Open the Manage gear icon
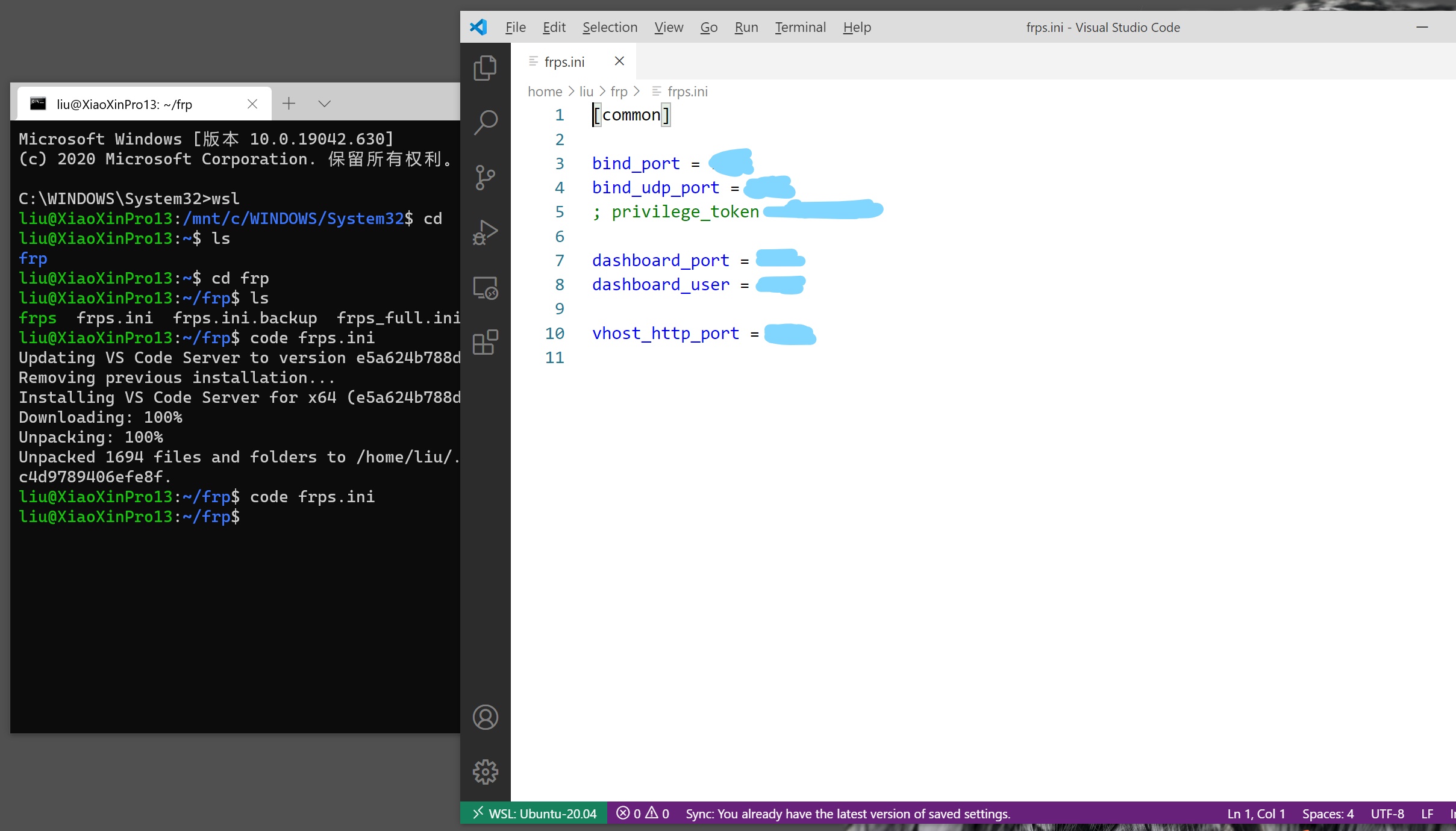This screenshot has height=831, width=1456. coord(485,772)
